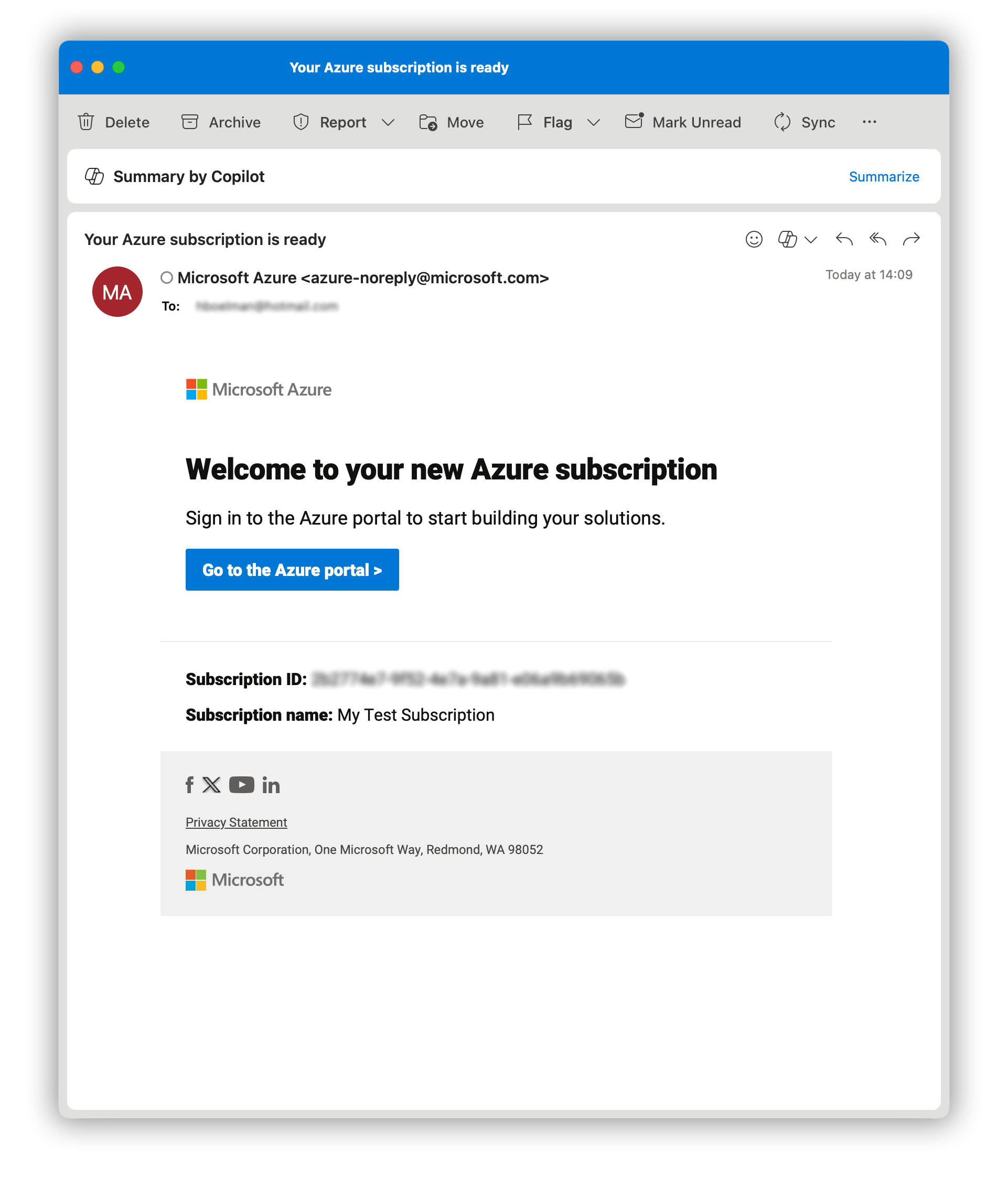Mark the email as unread
Image resolution: width=1008 pixels, height=1196 pixels.
683,122
